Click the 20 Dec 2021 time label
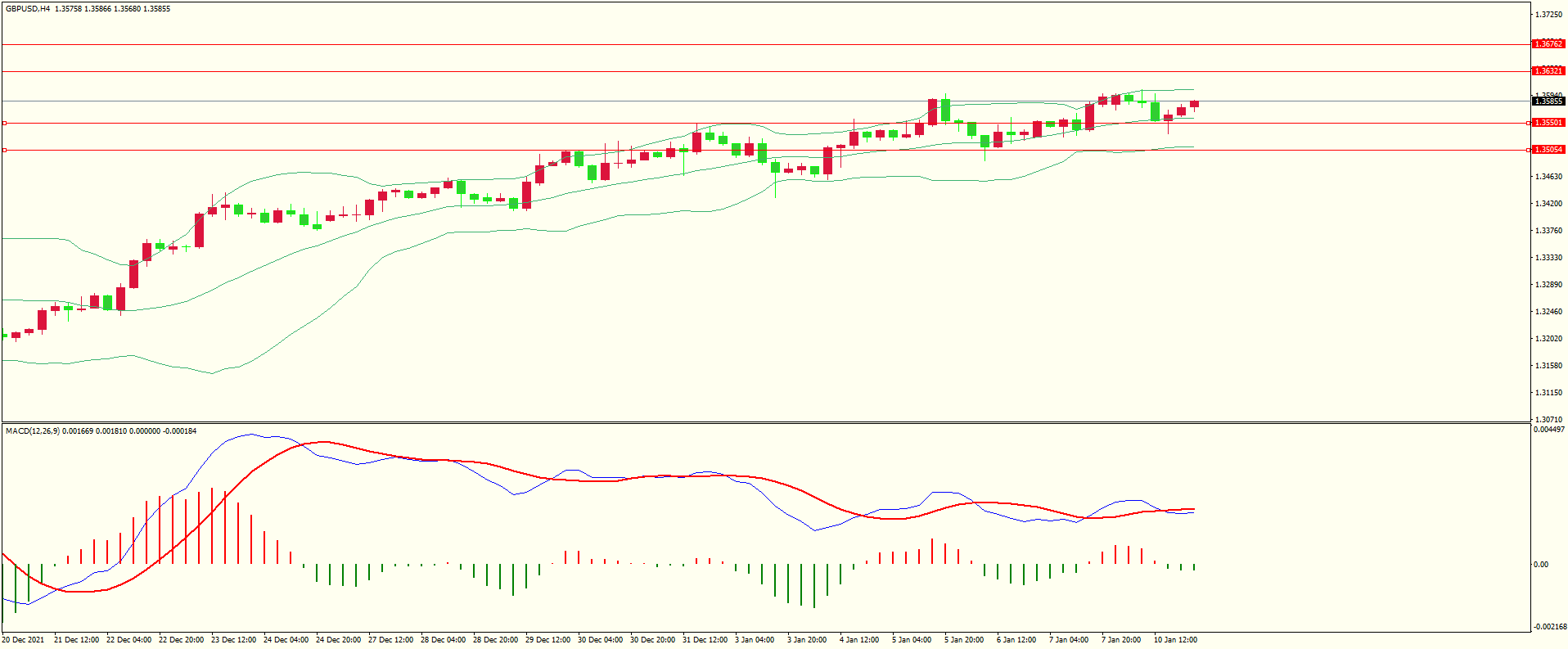Viewport: 1568px width, 649px height. coord(24,640)
